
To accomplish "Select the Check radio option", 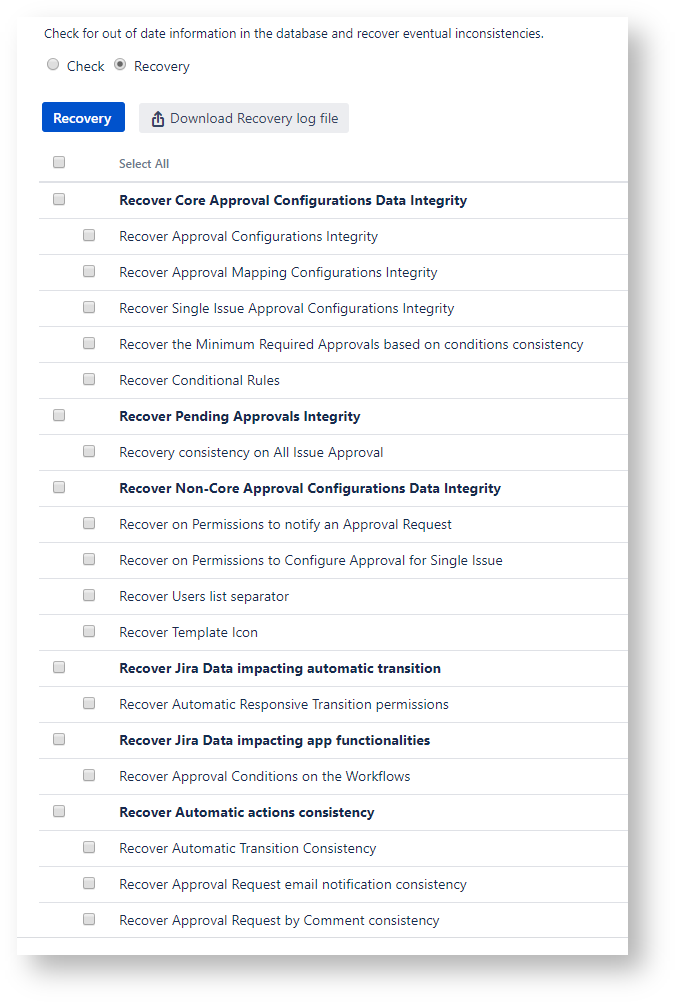I will [x=53, y=65].
